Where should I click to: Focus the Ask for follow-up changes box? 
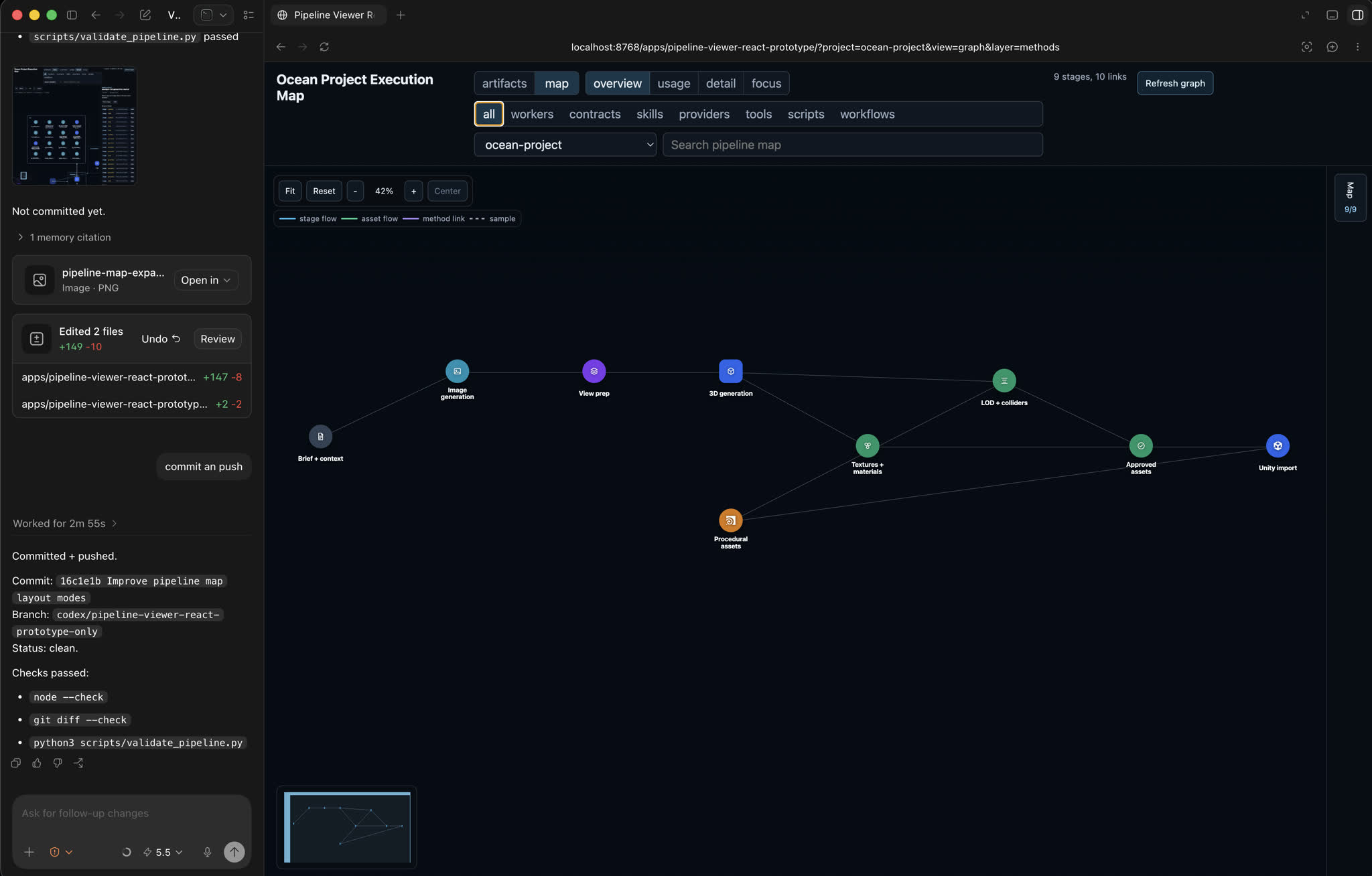pos(131,813)
